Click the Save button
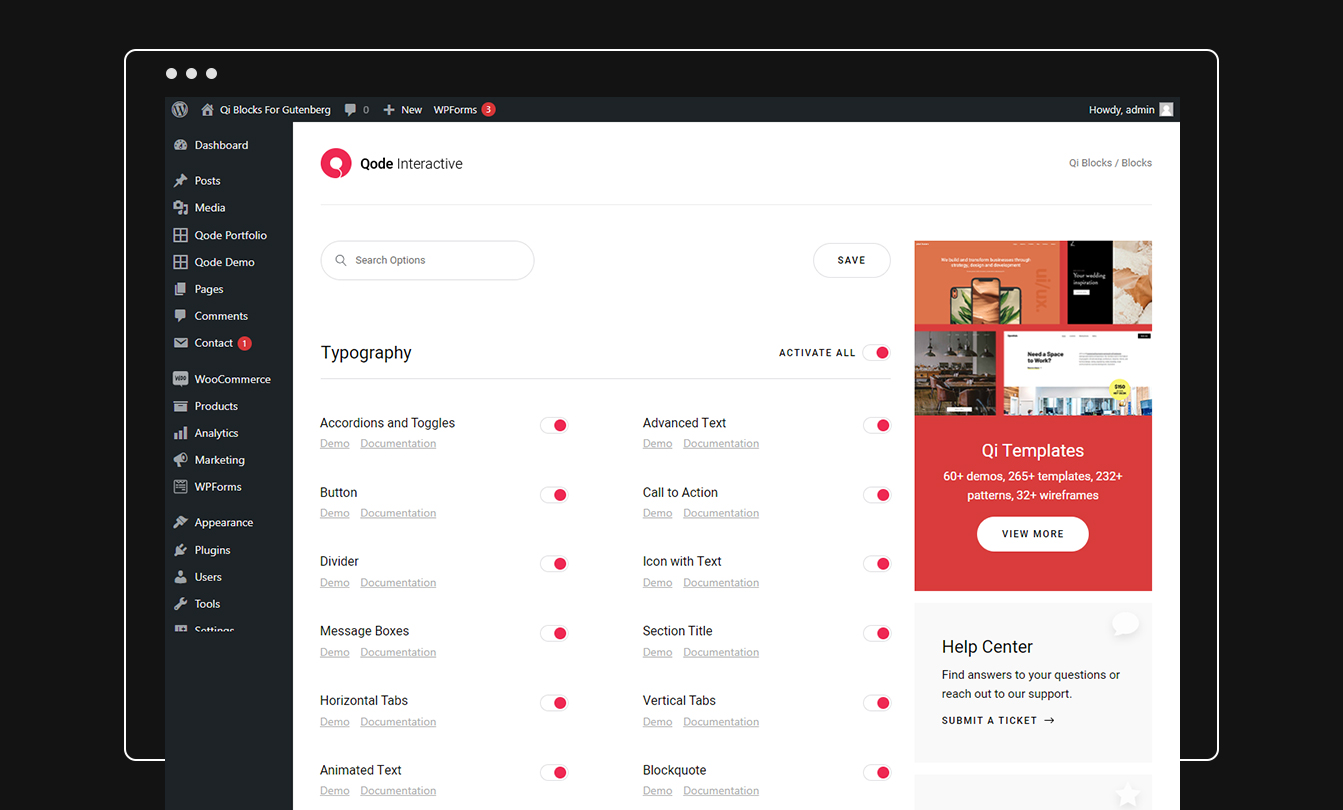The image size is (1343, 810). (852, 260)
